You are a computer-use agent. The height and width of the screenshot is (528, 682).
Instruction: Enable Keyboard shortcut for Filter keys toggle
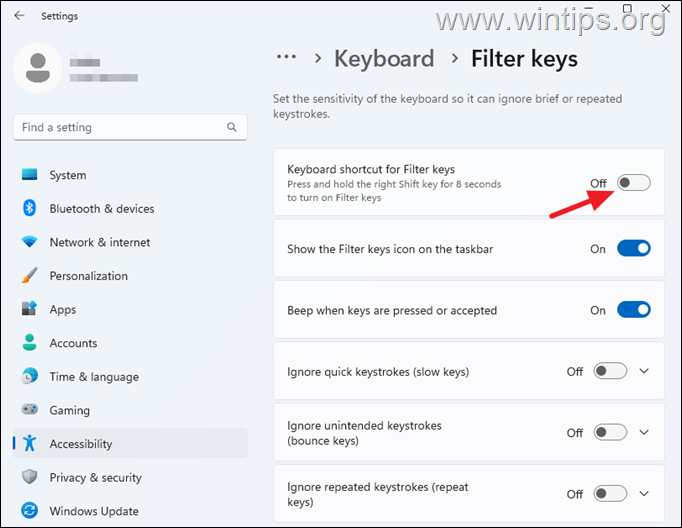(x=634, y=183)
